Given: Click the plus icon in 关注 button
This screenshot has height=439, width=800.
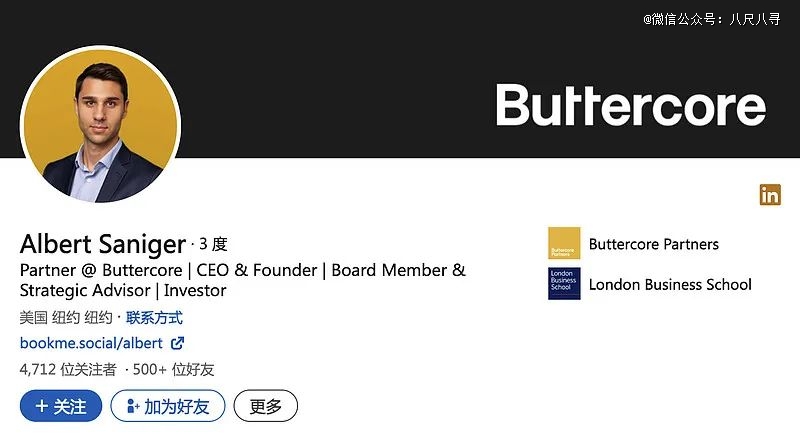Looking at the screenshot, I should tap(42, 406).
